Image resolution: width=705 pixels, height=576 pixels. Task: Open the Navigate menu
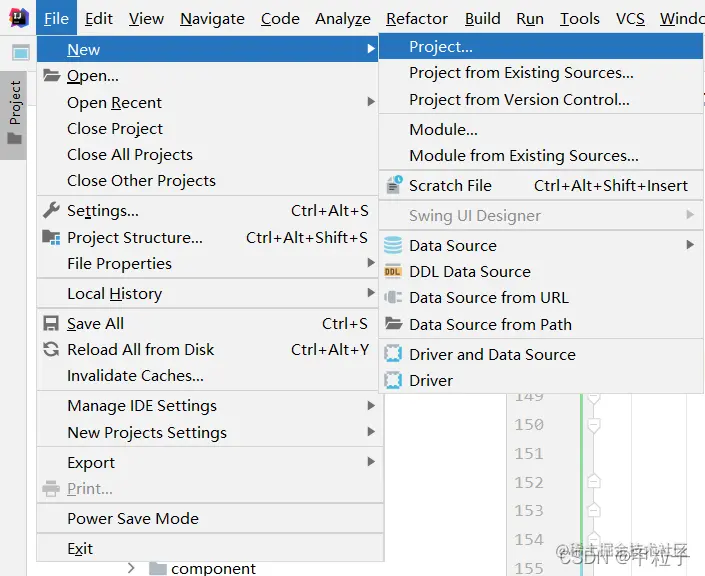pyautogui.click(x=212, y=18)
